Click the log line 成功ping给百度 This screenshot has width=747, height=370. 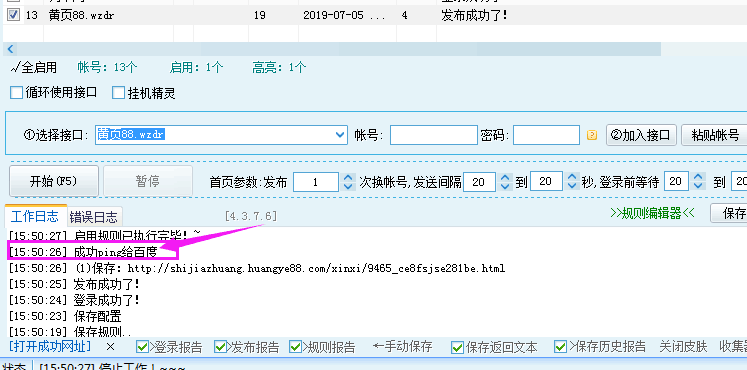pyautogui.click(x=83, y=251)
